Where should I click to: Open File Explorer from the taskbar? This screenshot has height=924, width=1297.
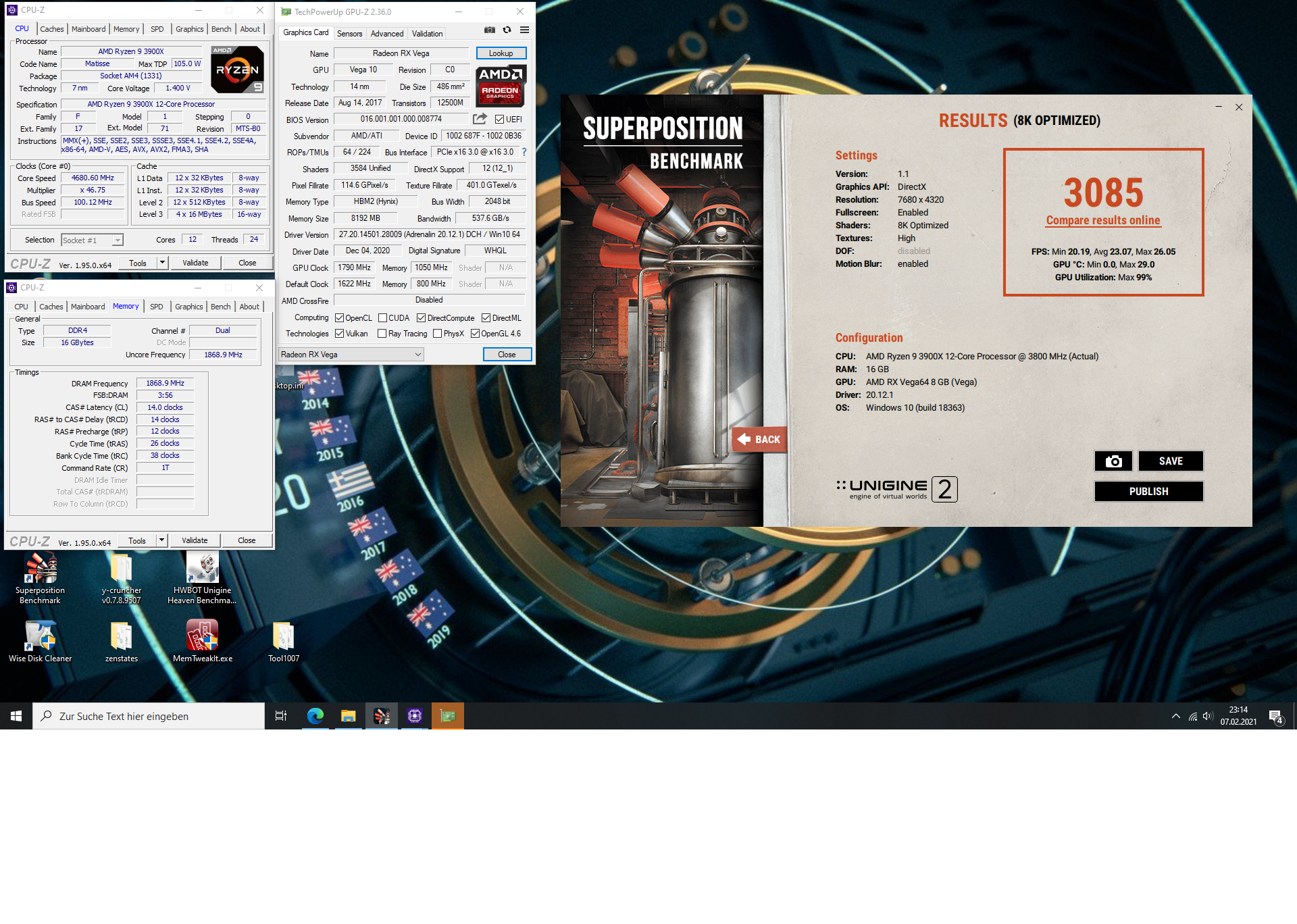pos(348,716)
